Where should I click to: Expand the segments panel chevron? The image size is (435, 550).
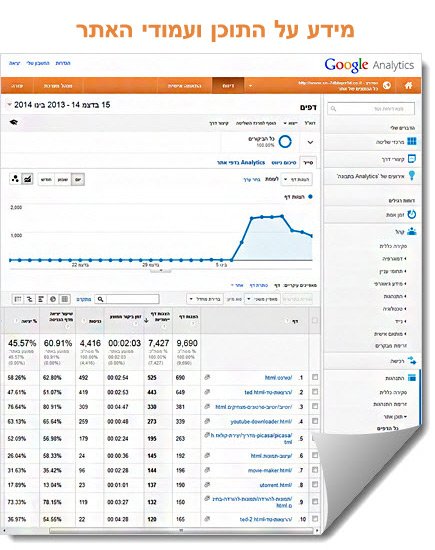(x=310, y=142)
